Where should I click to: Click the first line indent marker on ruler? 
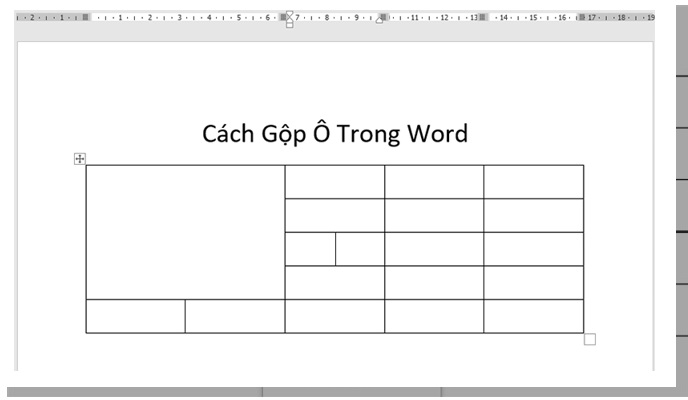(x=290, y=13)
